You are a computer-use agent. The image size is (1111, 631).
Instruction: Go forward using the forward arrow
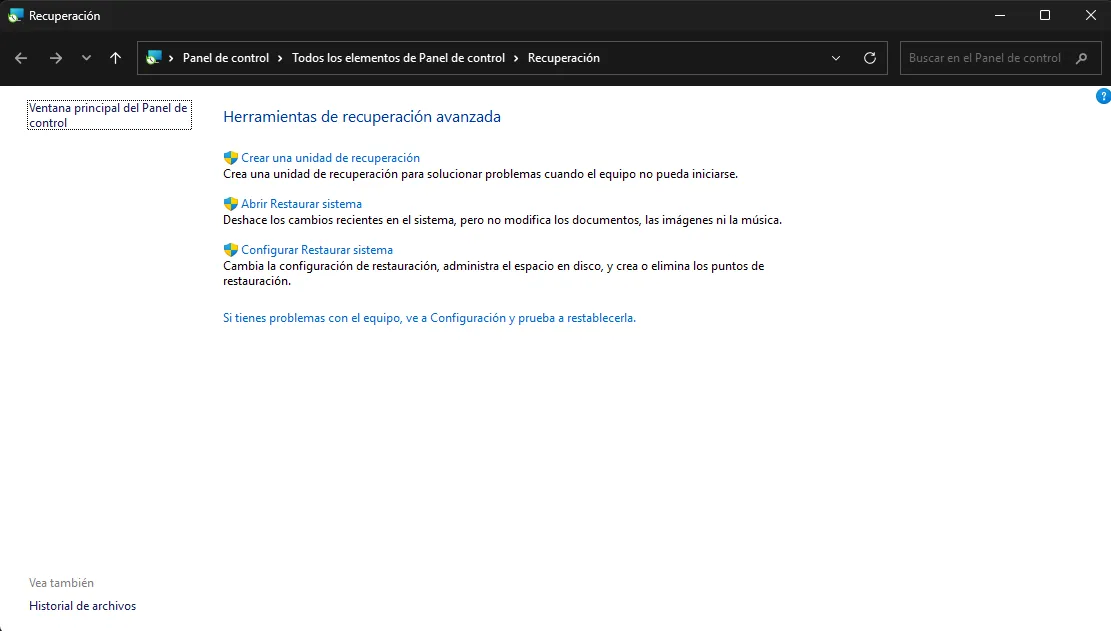tap(55, 58)
